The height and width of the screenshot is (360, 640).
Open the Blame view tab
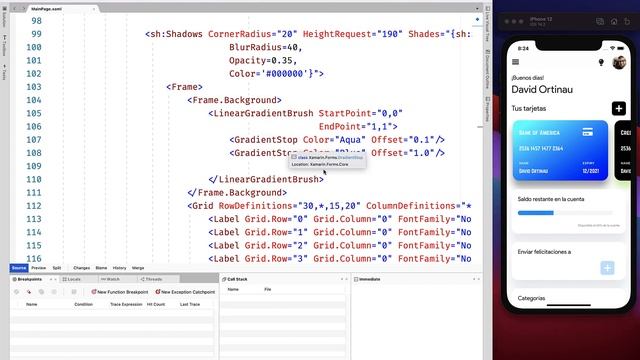101,268
